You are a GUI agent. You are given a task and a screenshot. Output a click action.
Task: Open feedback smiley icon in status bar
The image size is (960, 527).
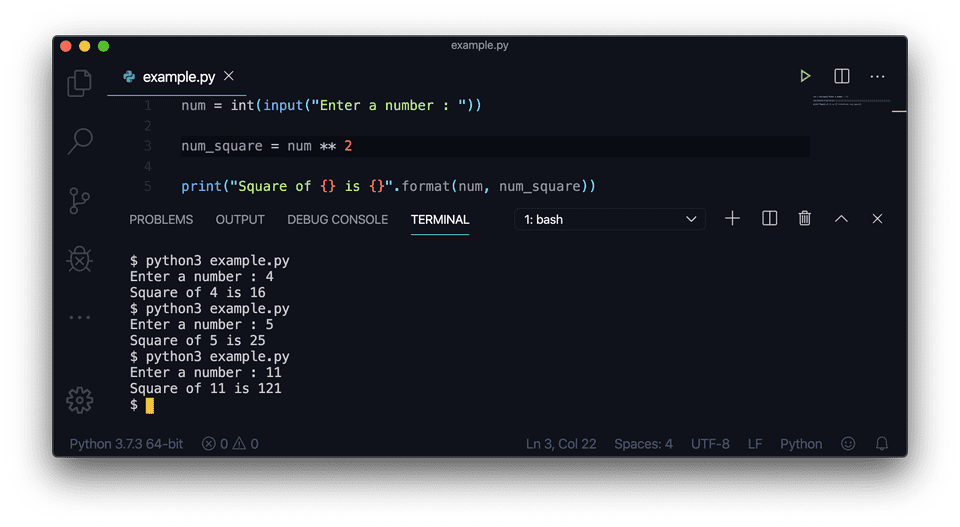point(848,444)
